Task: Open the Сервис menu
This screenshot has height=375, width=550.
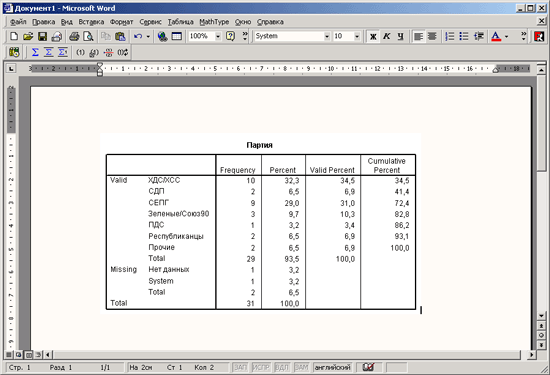Action: (150, 22)
